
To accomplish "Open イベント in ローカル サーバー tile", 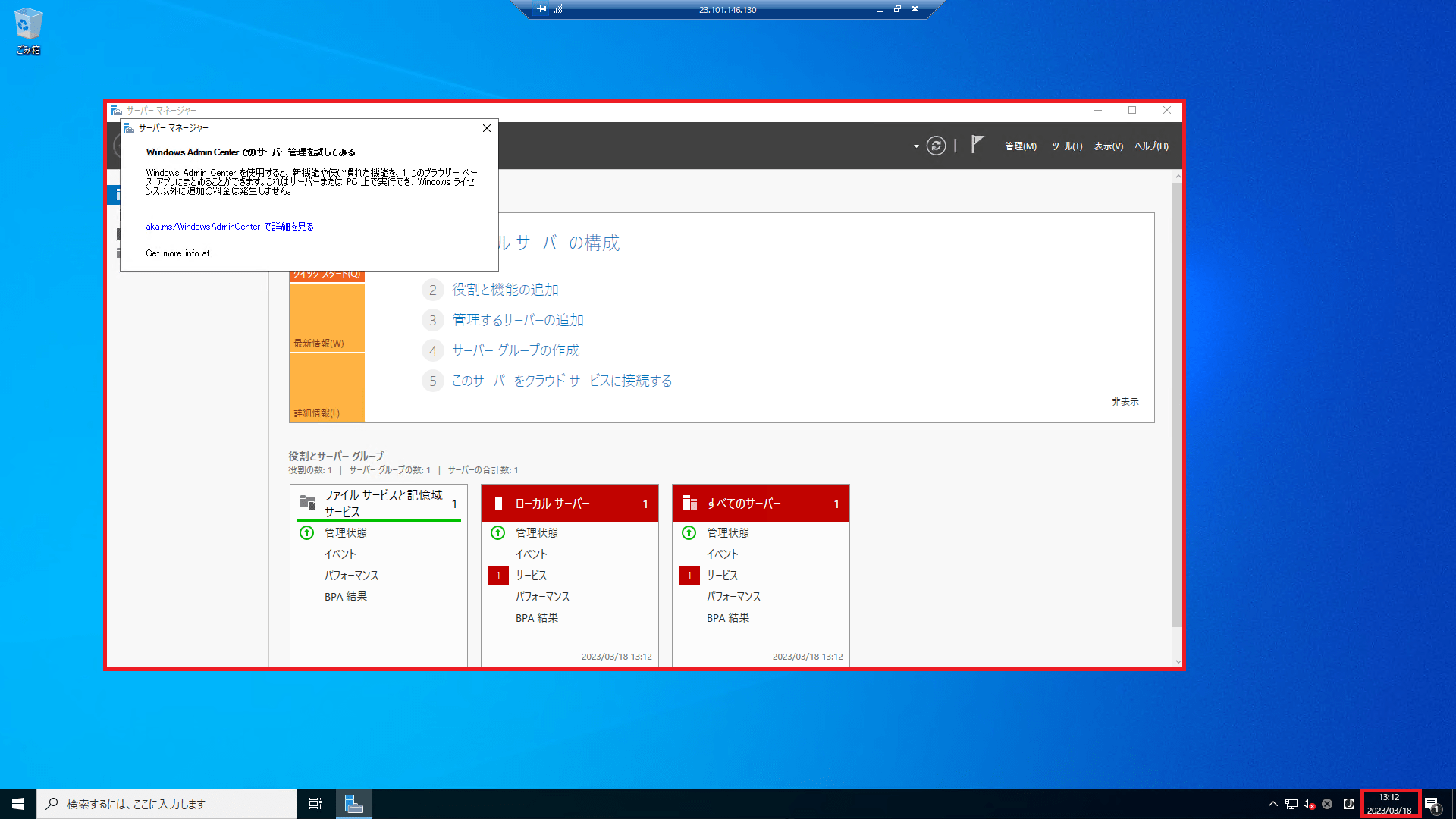I will coord(531,554).
